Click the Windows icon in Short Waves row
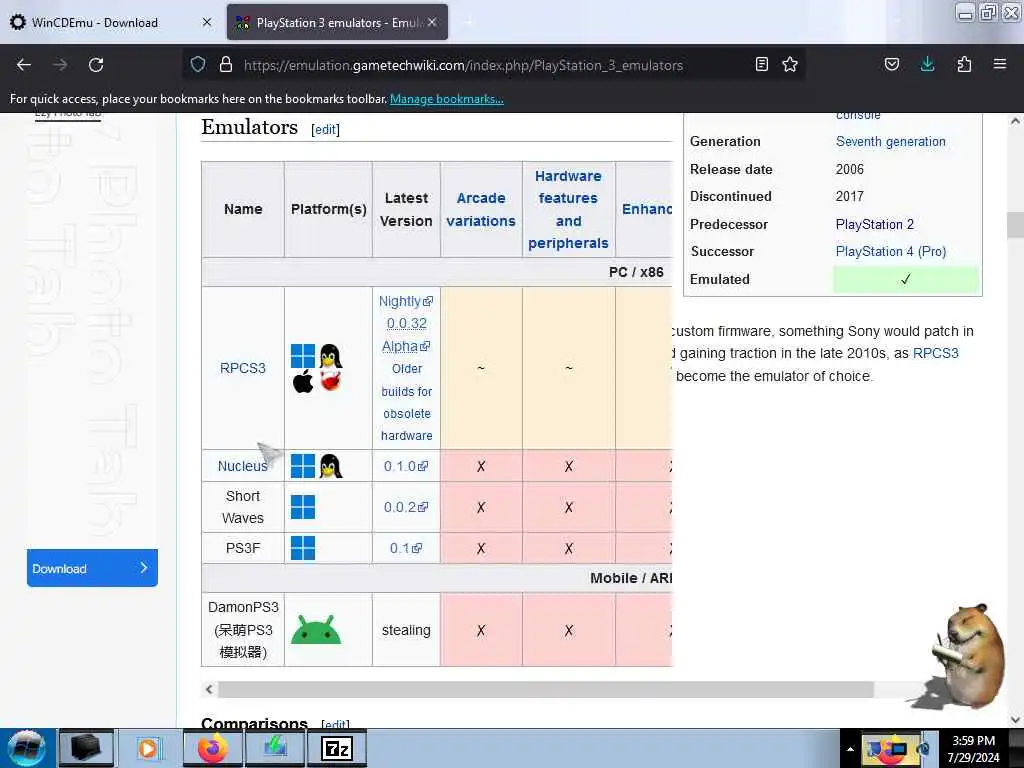The image size is (1024, 768). (x=303, y=507)
